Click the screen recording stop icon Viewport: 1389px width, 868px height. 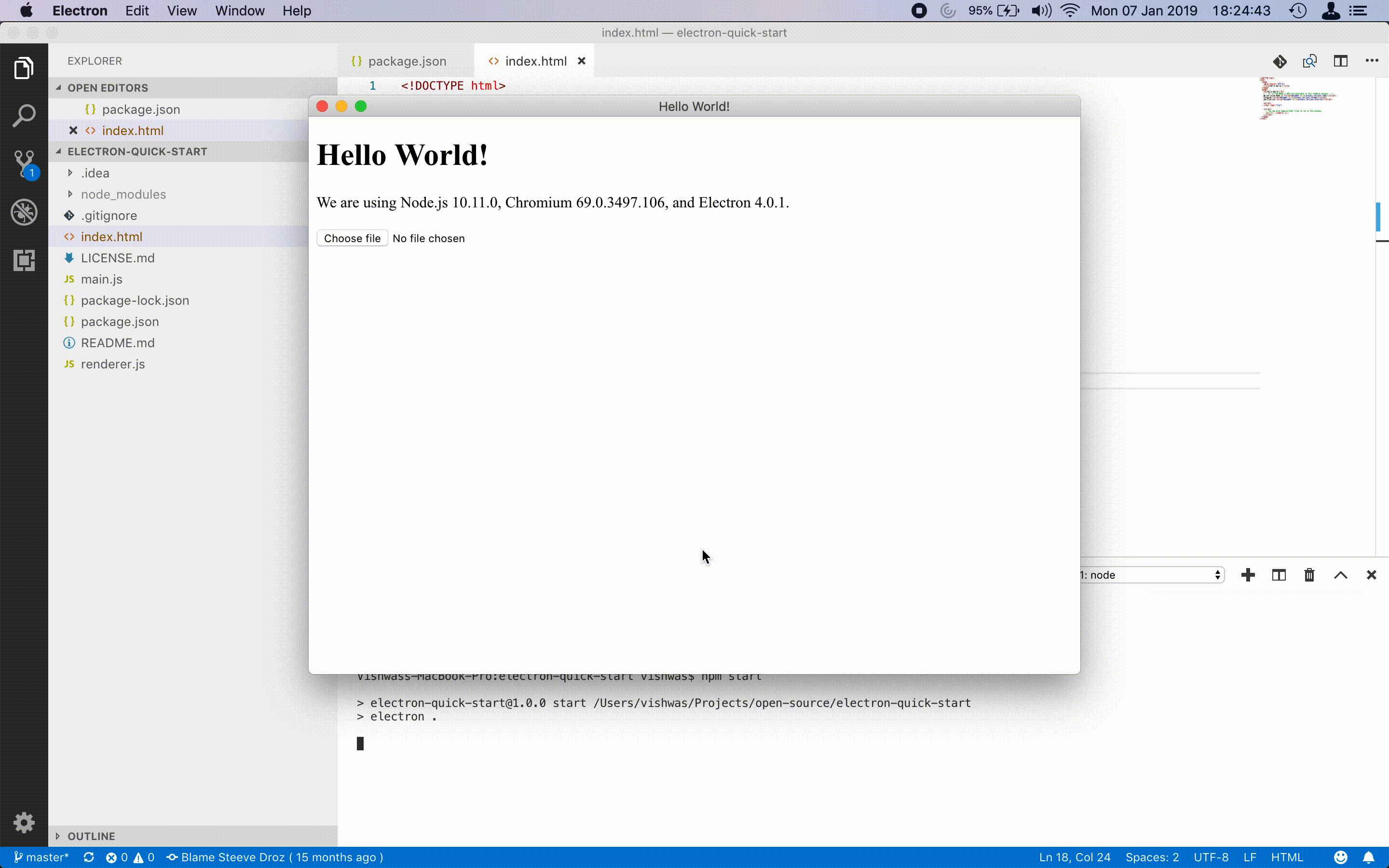[919, 11]
